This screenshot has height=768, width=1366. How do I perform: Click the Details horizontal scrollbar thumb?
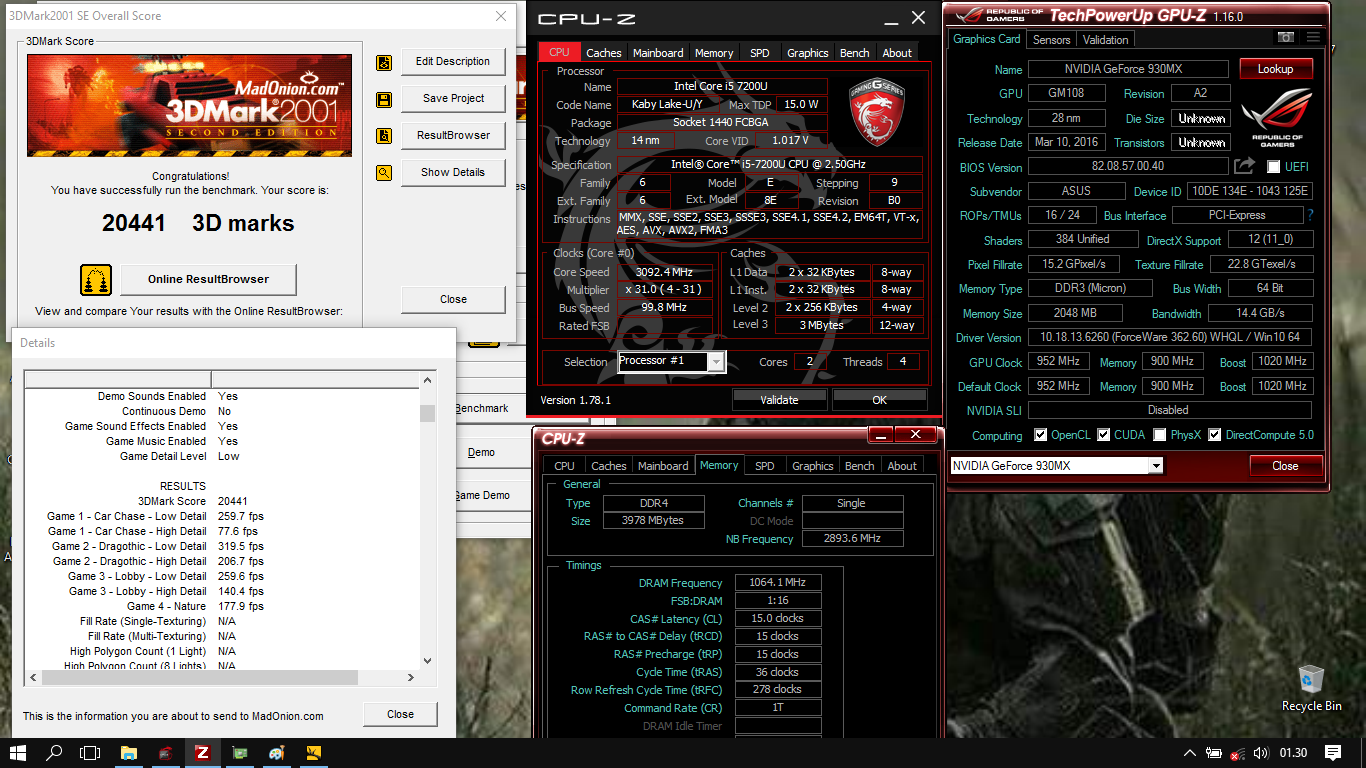199,678
